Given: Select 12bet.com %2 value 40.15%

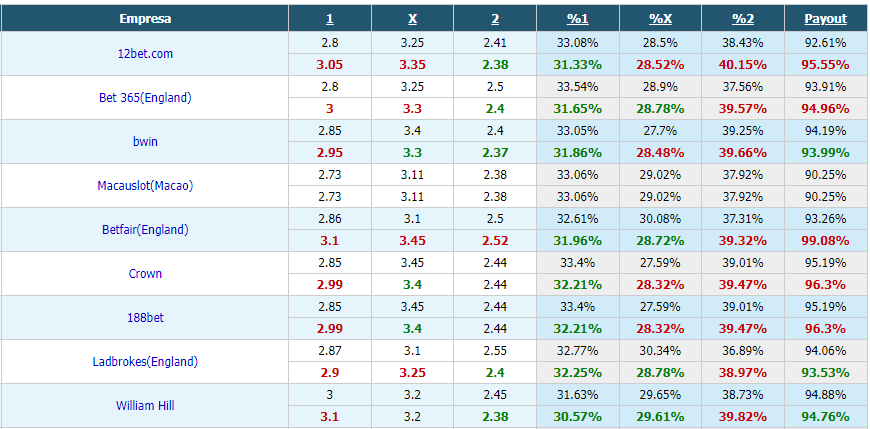Looking at the screenshot, I should pyautogui.click(x=743, y=64).
